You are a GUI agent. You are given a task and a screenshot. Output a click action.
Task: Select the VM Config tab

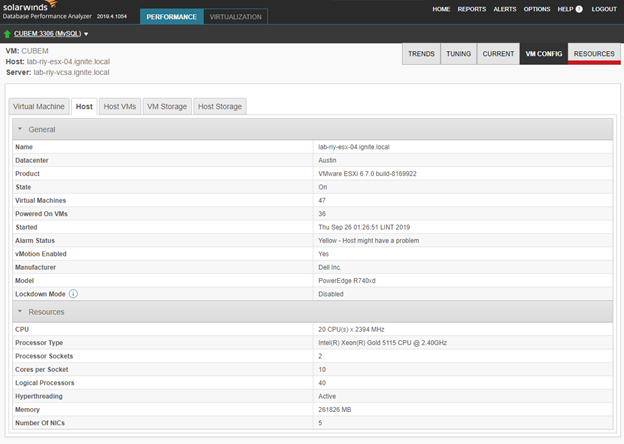pyautogui.click(x=544, y=54)
